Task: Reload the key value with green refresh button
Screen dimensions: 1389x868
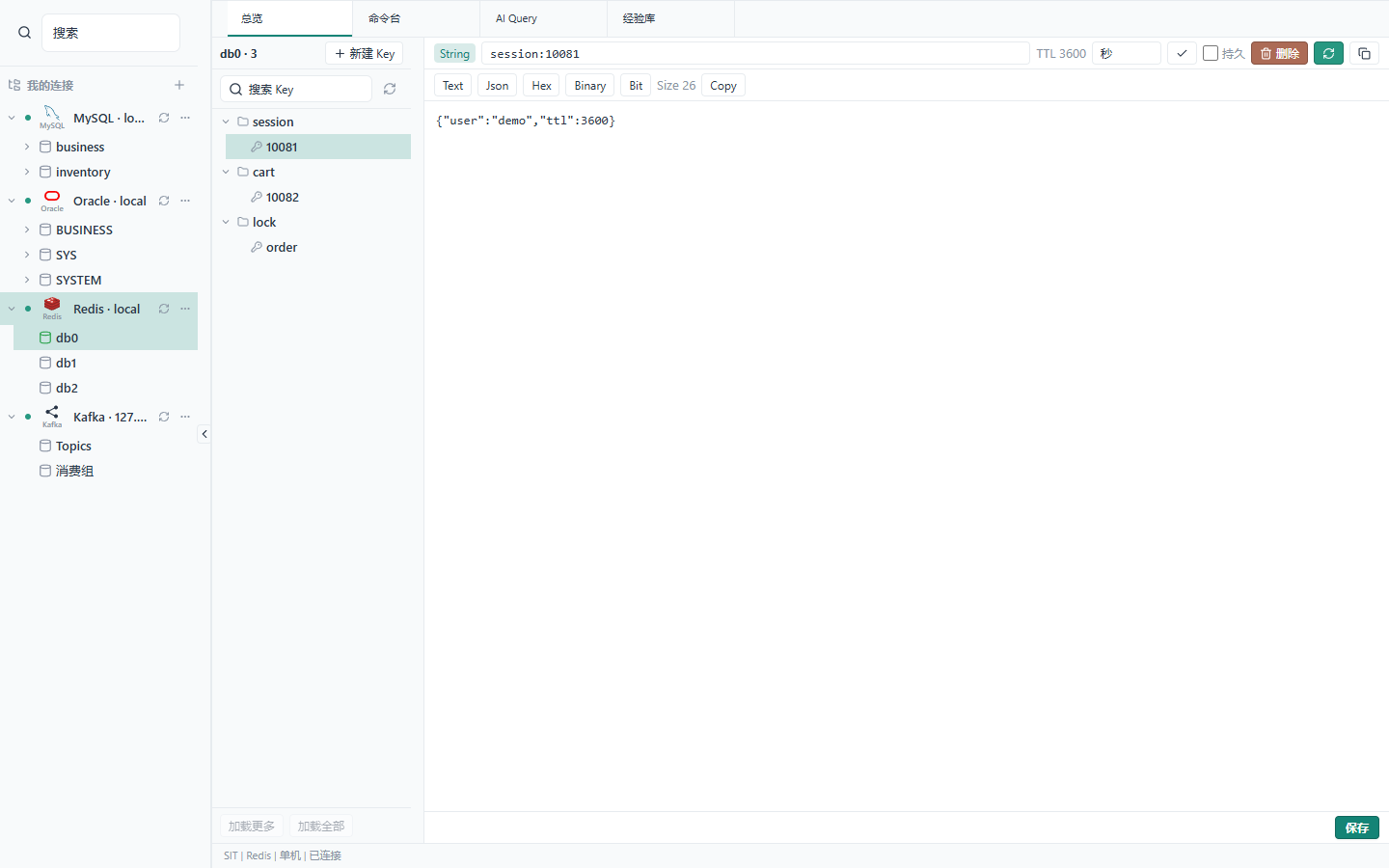Action: click(x=1328, y=53)
